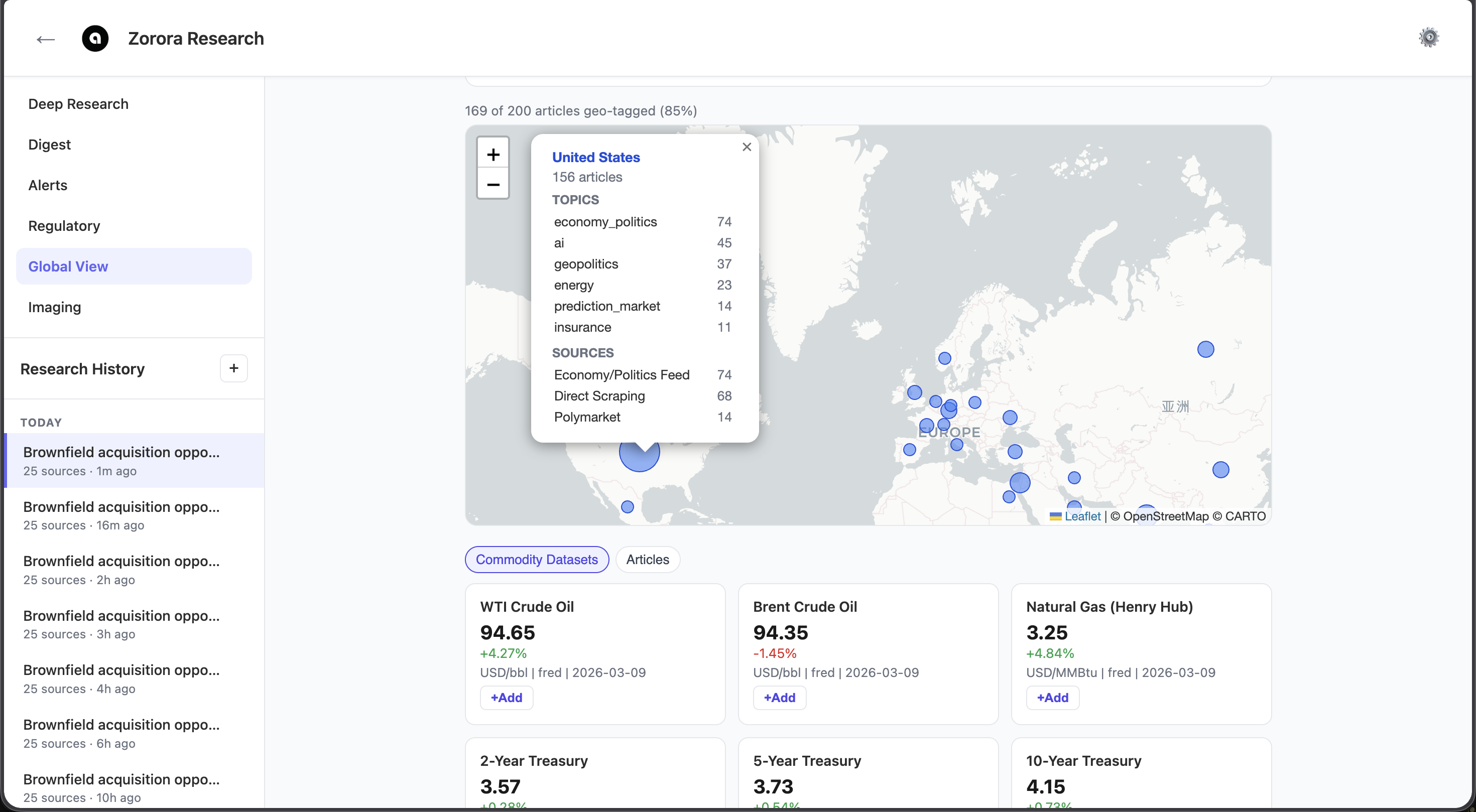
Task: Open the settings gear
Action: coord(1430,37)
